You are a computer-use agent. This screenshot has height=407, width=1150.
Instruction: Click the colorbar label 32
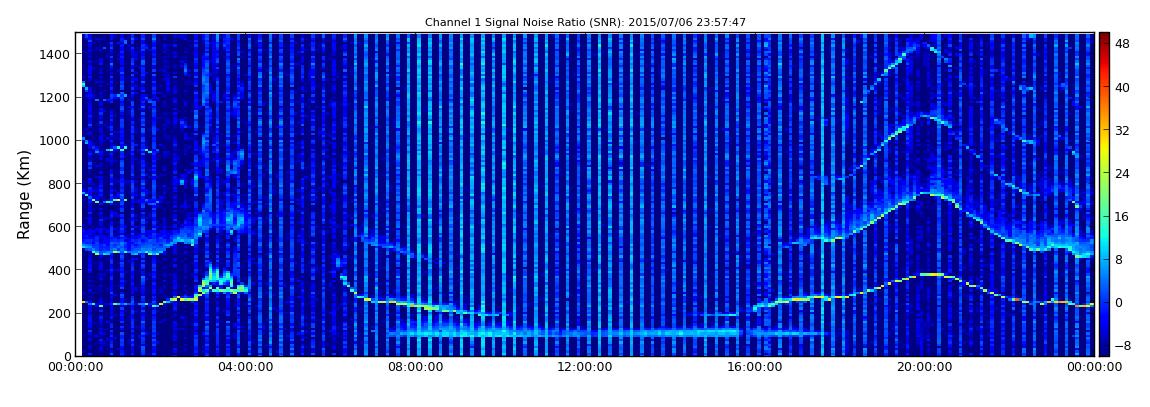(x=1122, y=131)
